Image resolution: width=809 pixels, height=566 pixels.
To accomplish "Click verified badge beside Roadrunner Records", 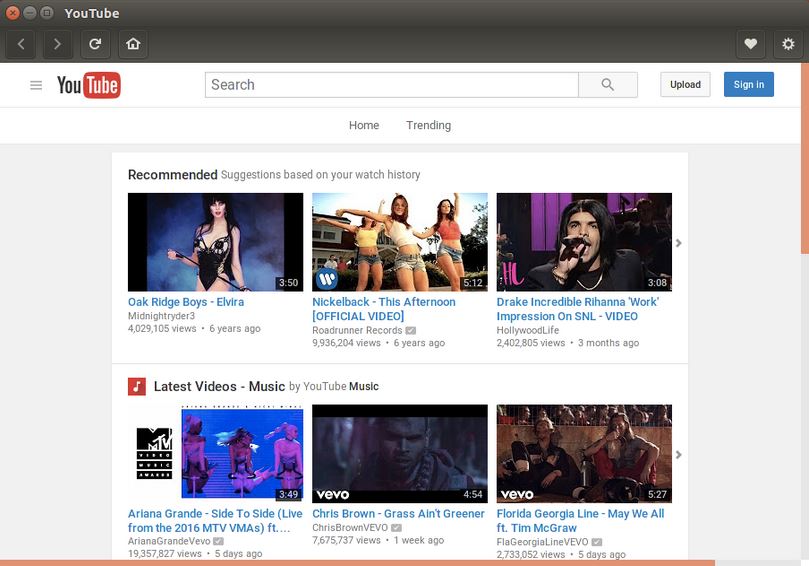I will [411, 330].
